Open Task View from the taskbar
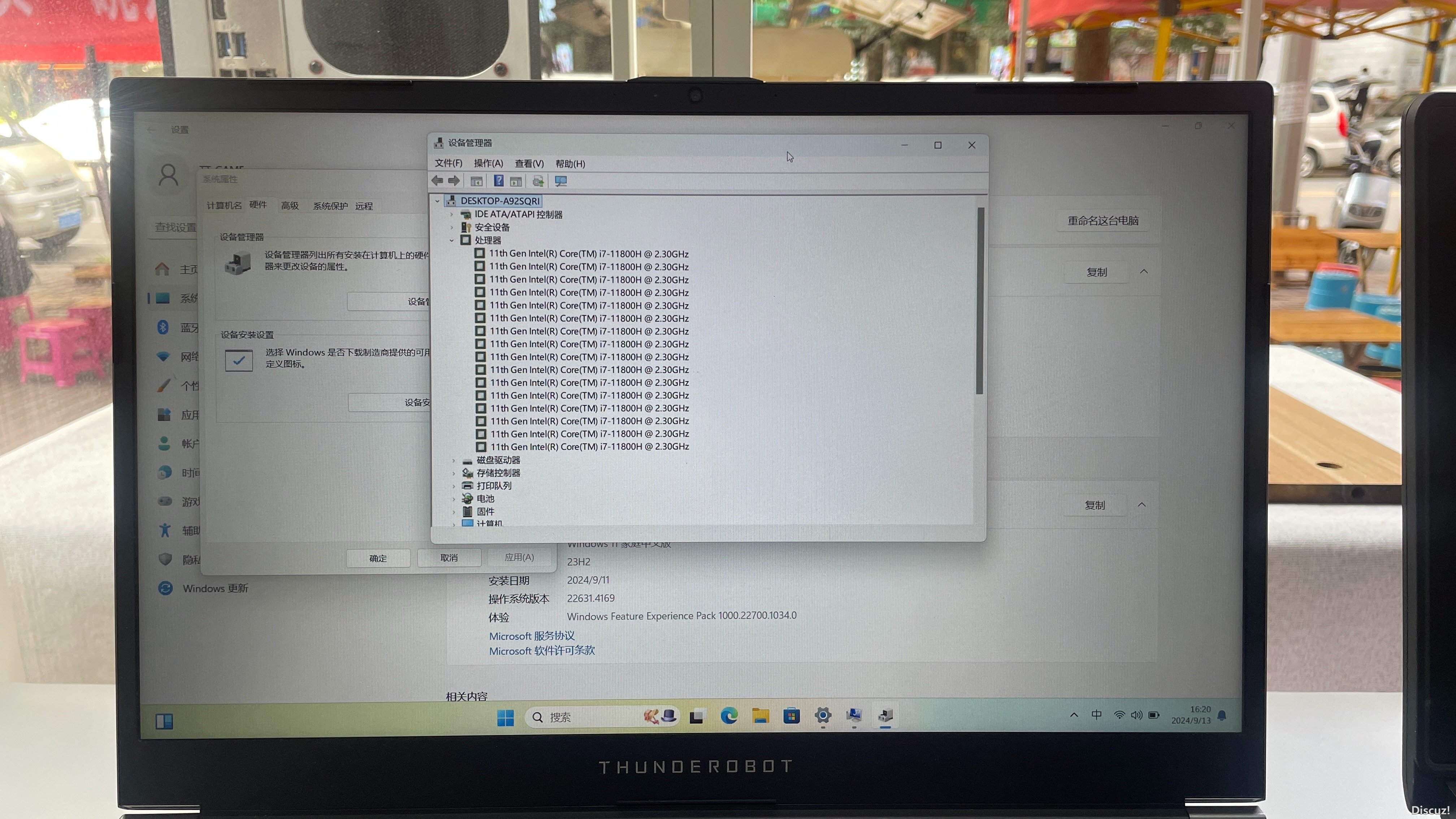1456x819 pixels. click(x=696, y=717)
